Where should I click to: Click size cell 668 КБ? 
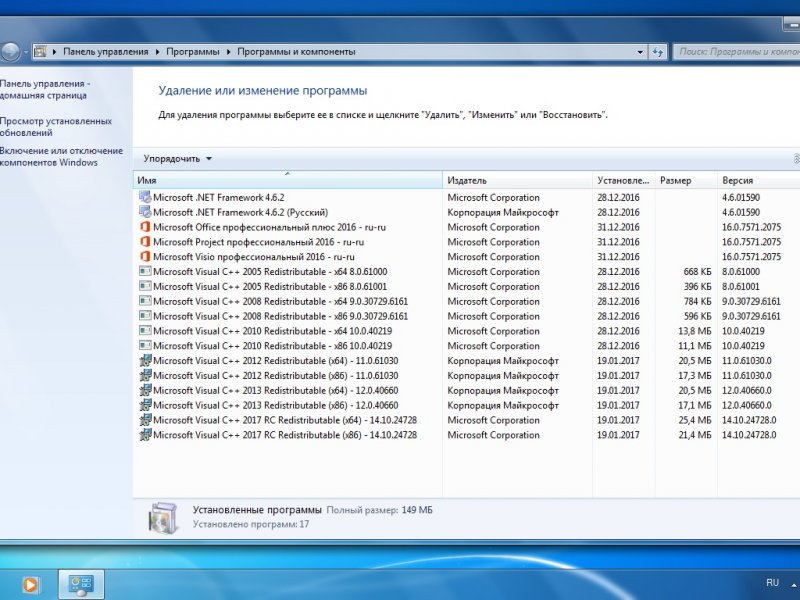click(697, 271)
